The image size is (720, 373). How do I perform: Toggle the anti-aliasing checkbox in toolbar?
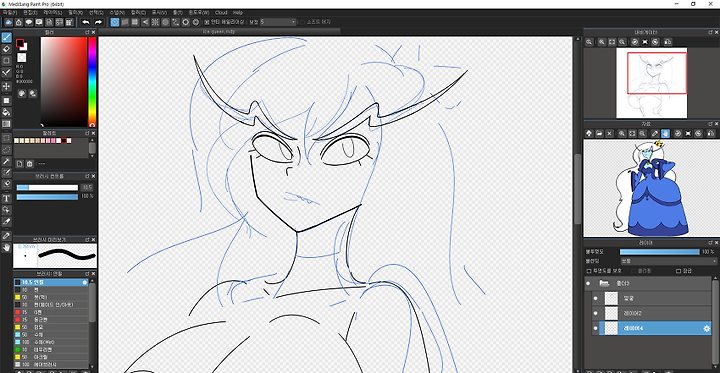point(207,22)
